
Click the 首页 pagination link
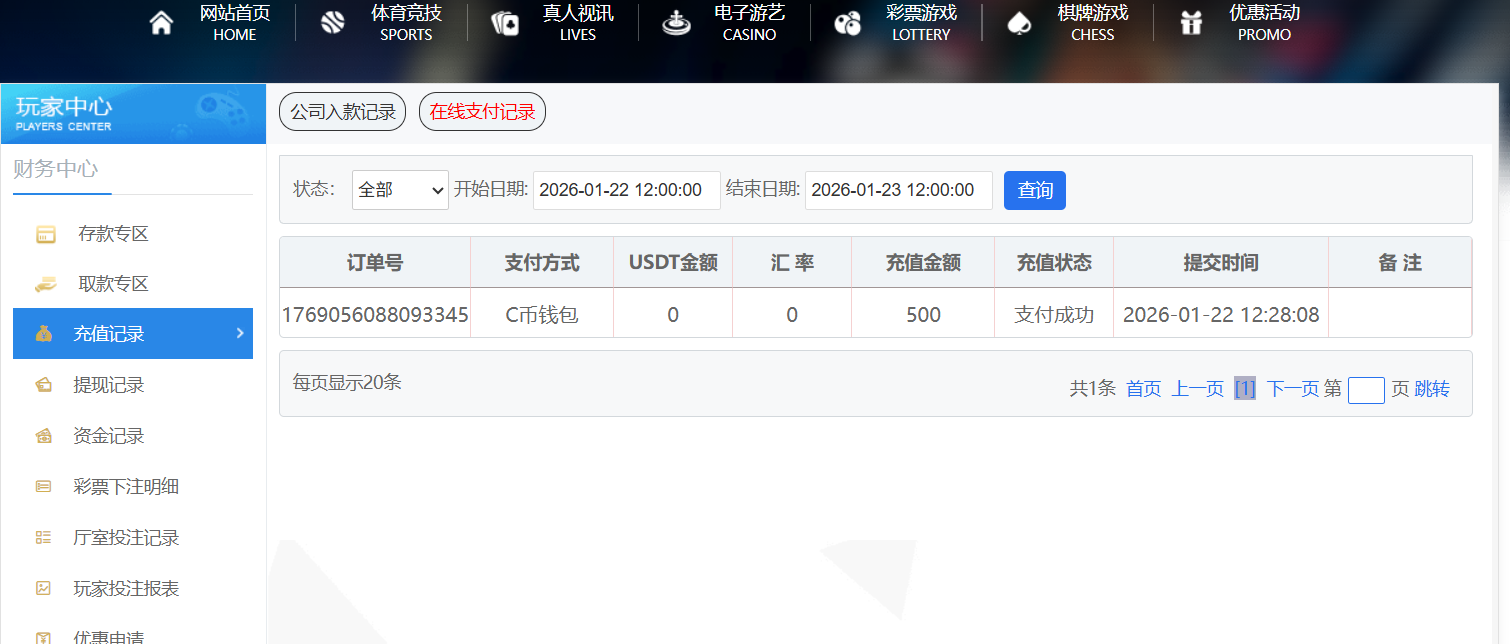coord(1143,389)
